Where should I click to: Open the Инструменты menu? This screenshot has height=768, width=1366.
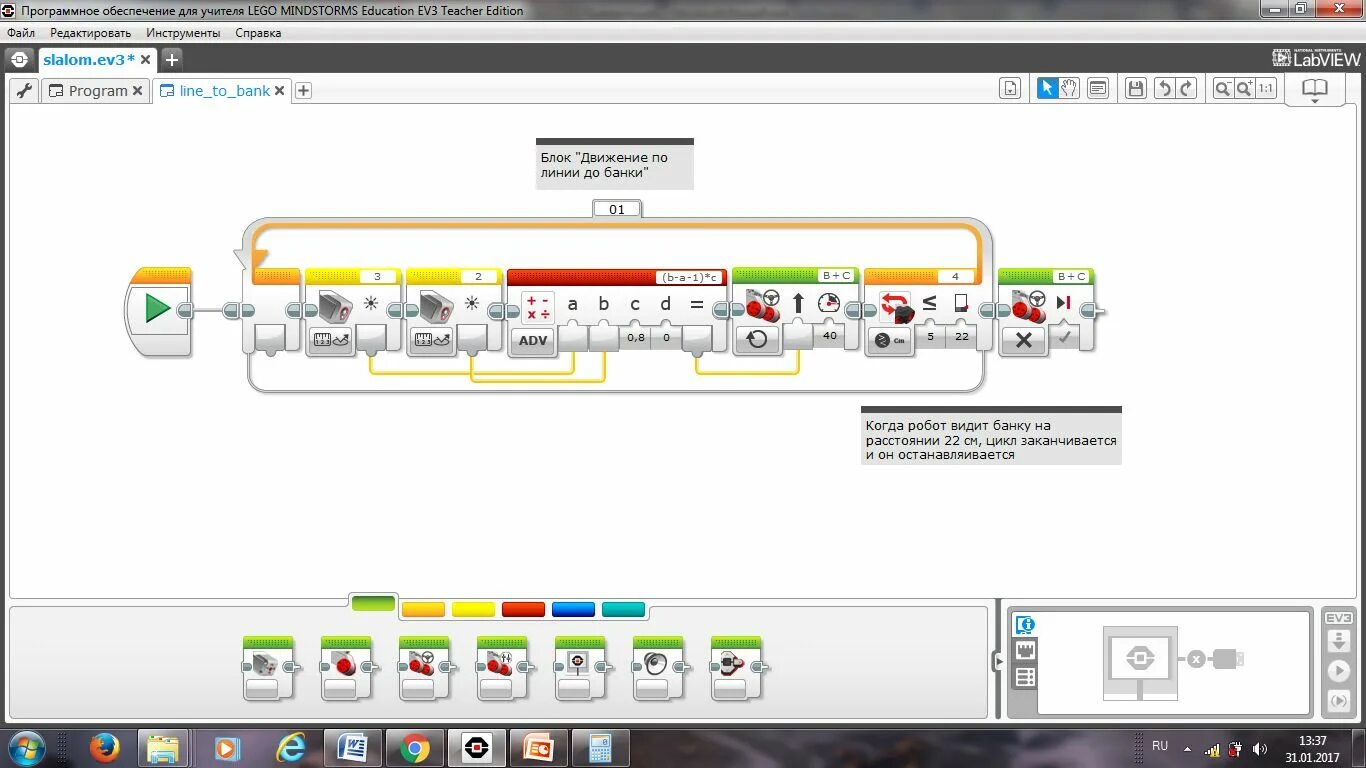[183, 33]
